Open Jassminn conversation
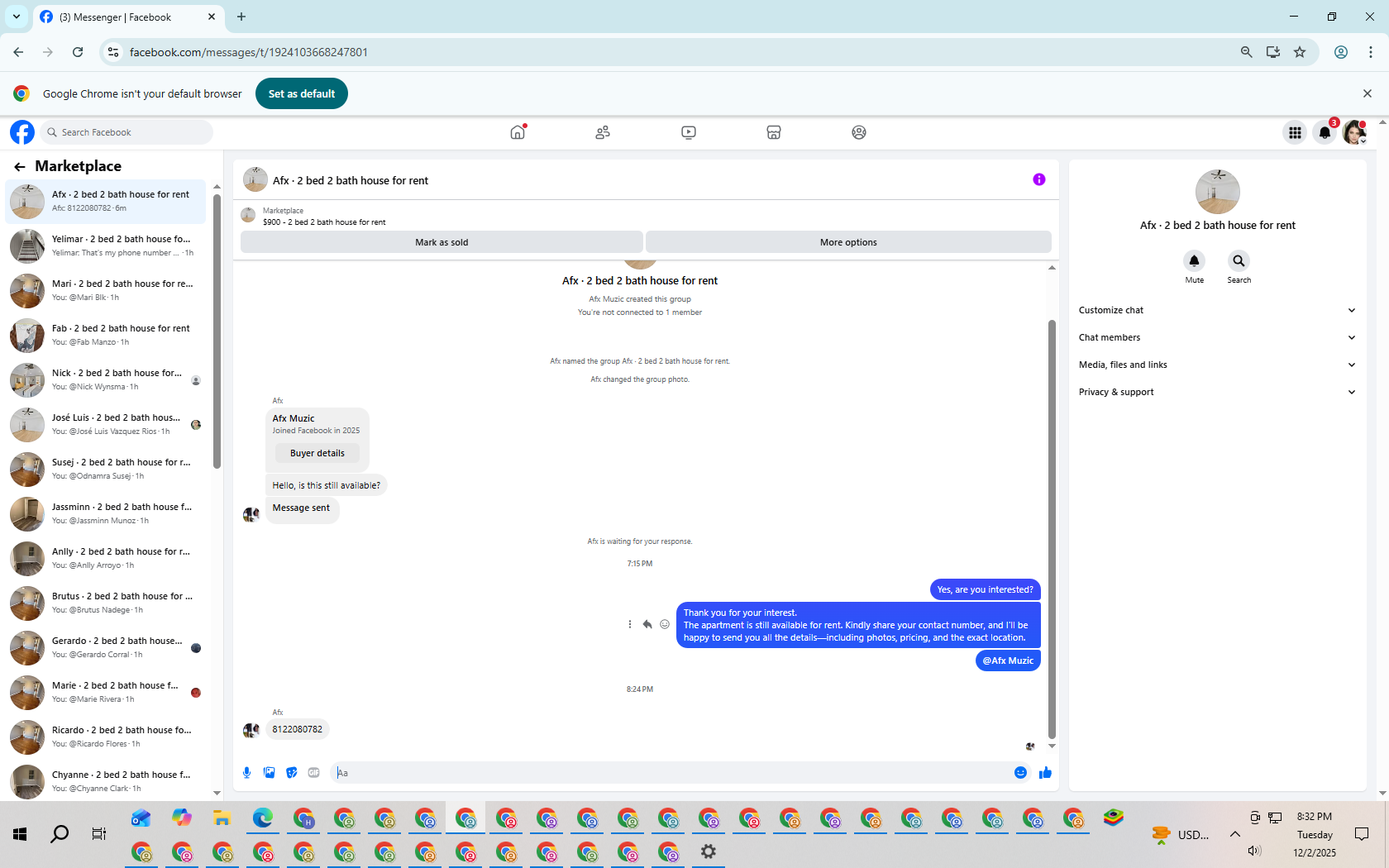 coord(106,513)
